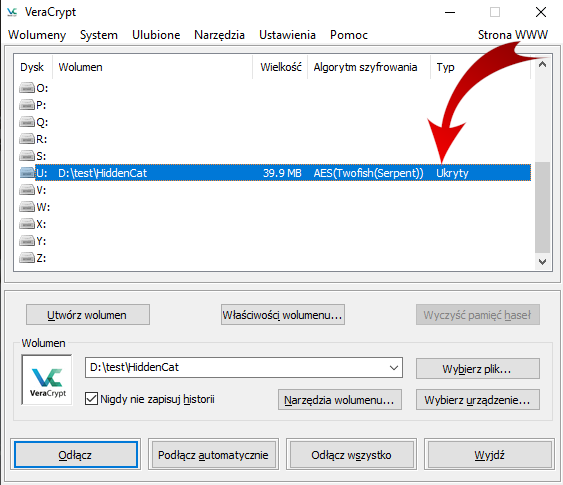Image resolution: width=563 pixels, height=485 pixels.
Task: Click Wyczyść pamięć haseł button
Action: pyautogui.click(x=478, y=315)
